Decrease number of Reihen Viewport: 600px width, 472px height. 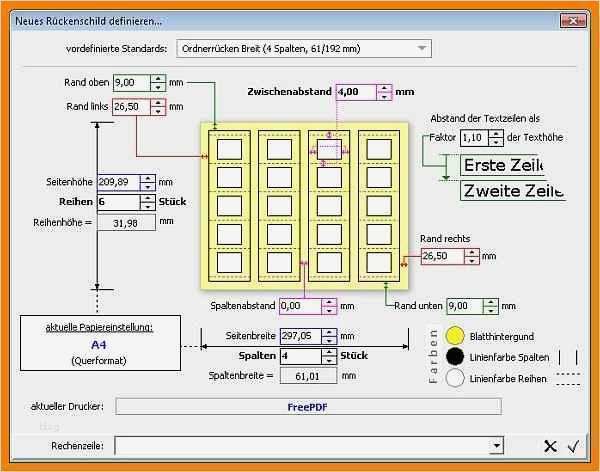[147, 206]
